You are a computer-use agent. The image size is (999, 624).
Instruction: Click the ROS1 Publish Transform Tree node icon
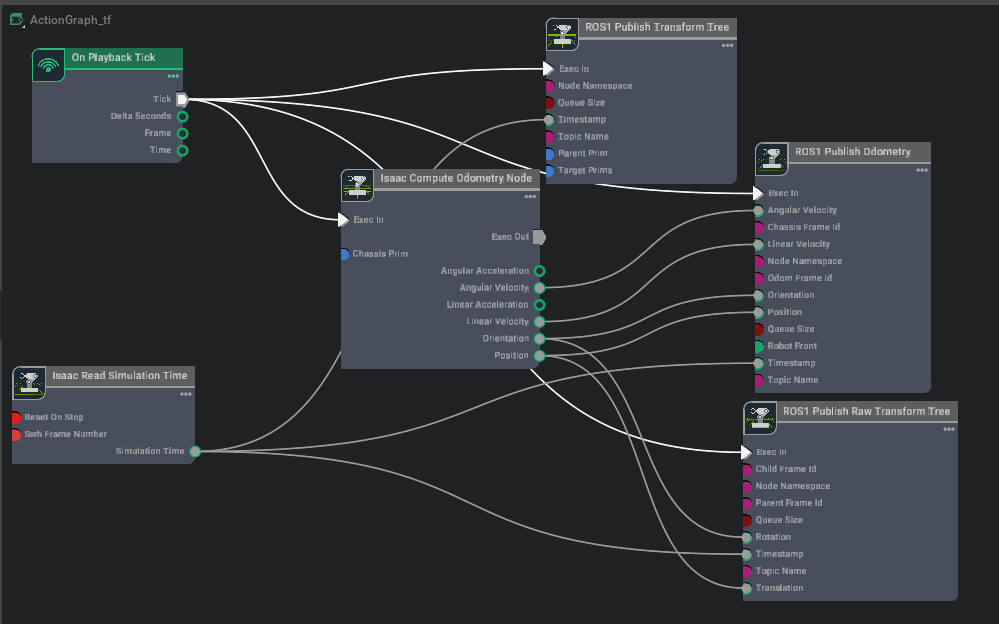[x=563, y=34]
